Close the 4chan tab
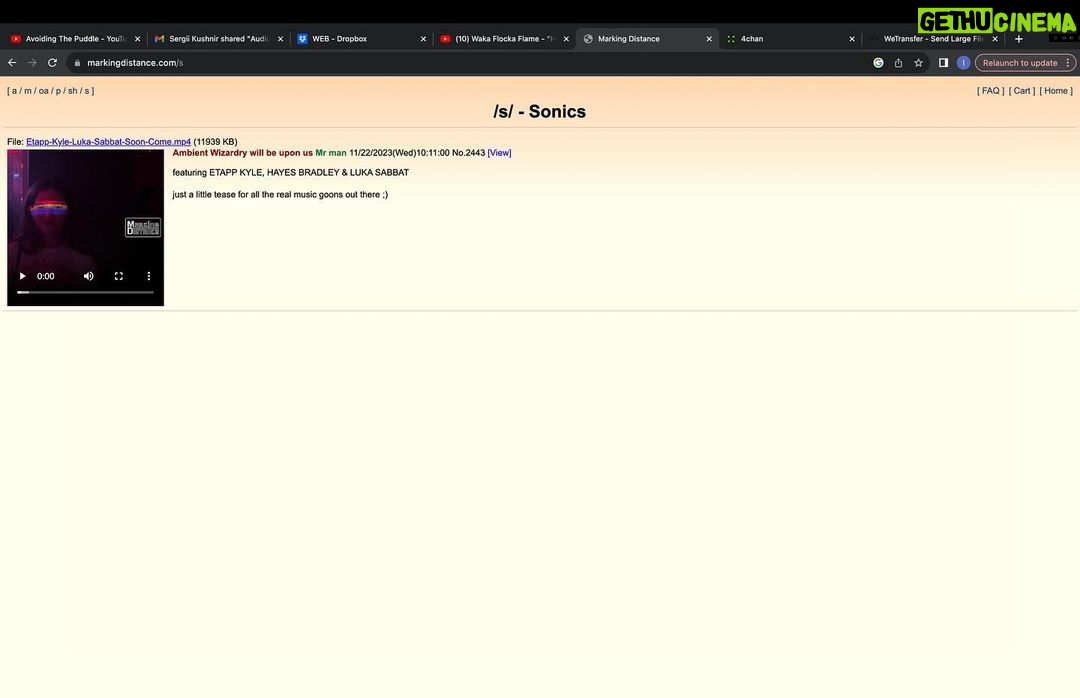The width and height of the screenshot is (1080, 698). point(852,39)
